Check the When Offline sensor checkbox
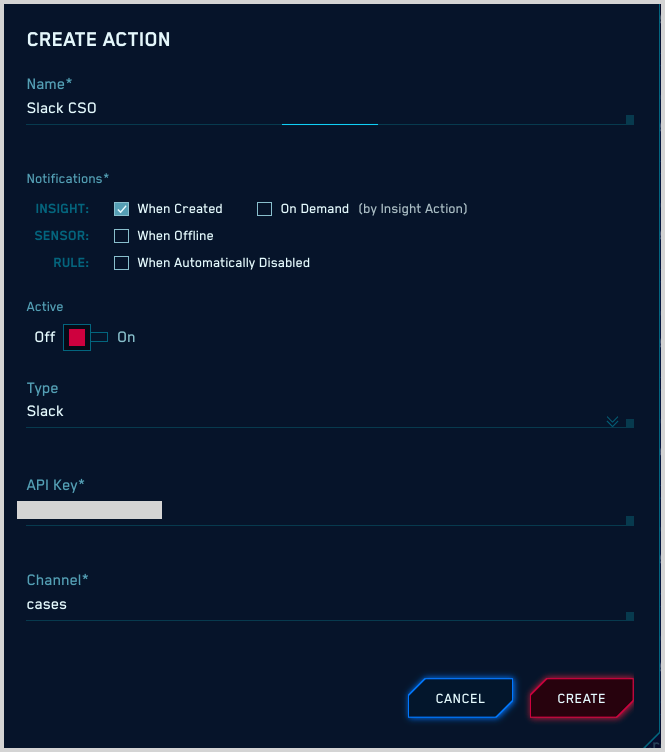Viewport: 665px width, 752px height. [122, 236]
